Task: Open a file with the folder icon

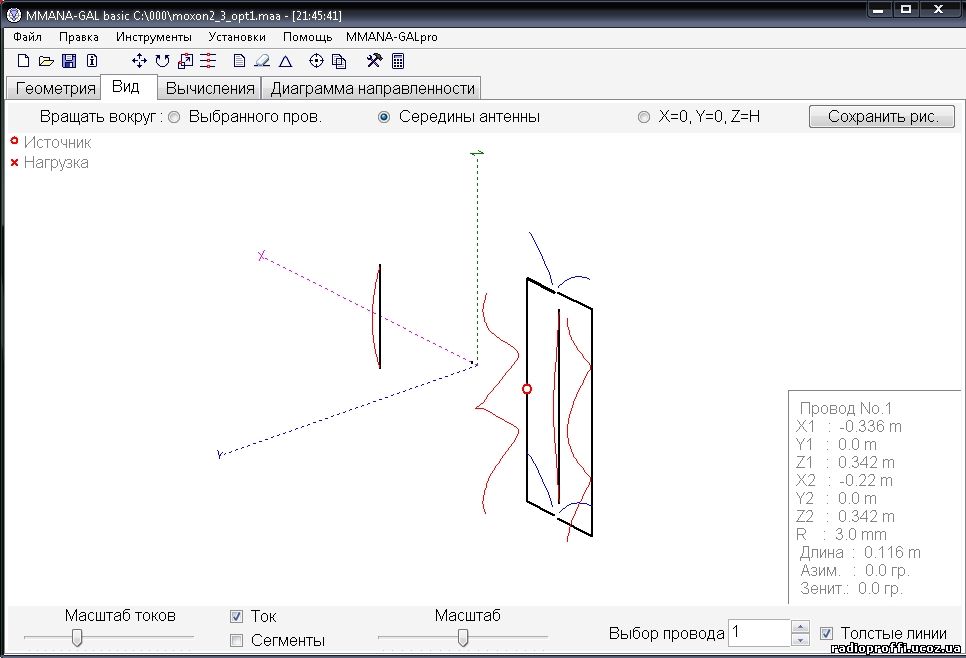Action: pyautogui.click(x=46, y=60)
